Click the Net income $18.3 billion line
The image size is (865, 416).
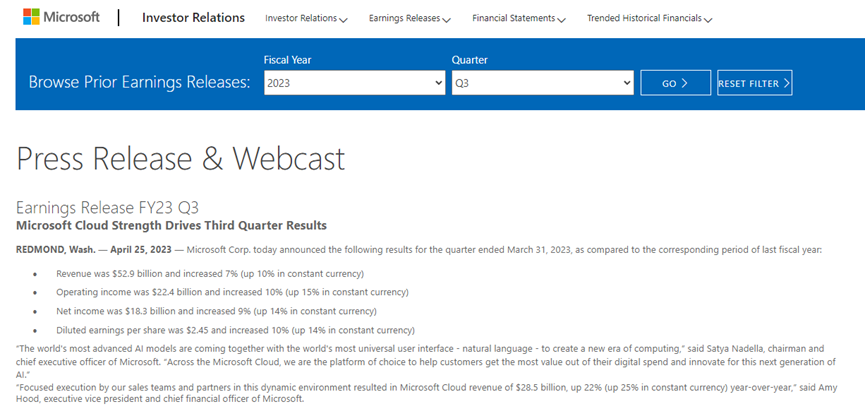click(216, 311)
